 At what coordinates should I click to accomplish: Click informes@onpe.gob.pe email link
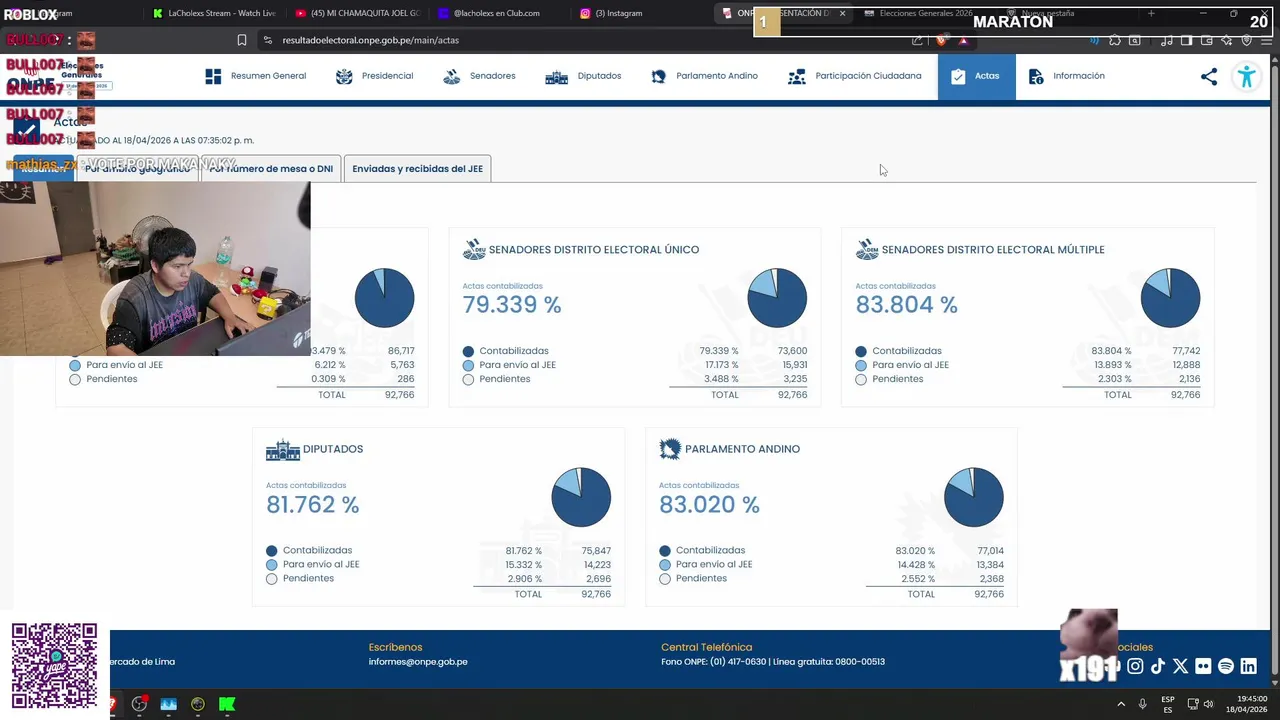point(418,662)
